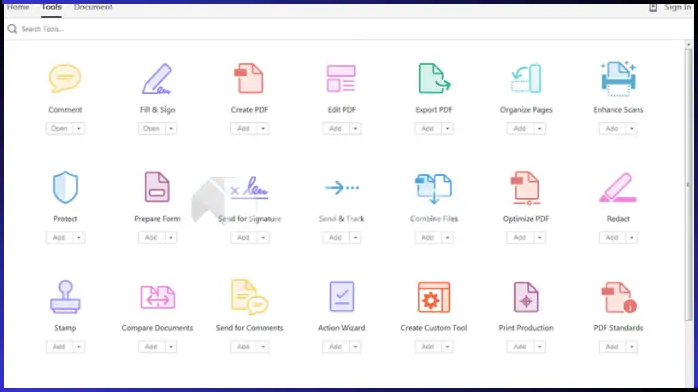
Task: Select the Tools tab
Action: tap(51, 7)
